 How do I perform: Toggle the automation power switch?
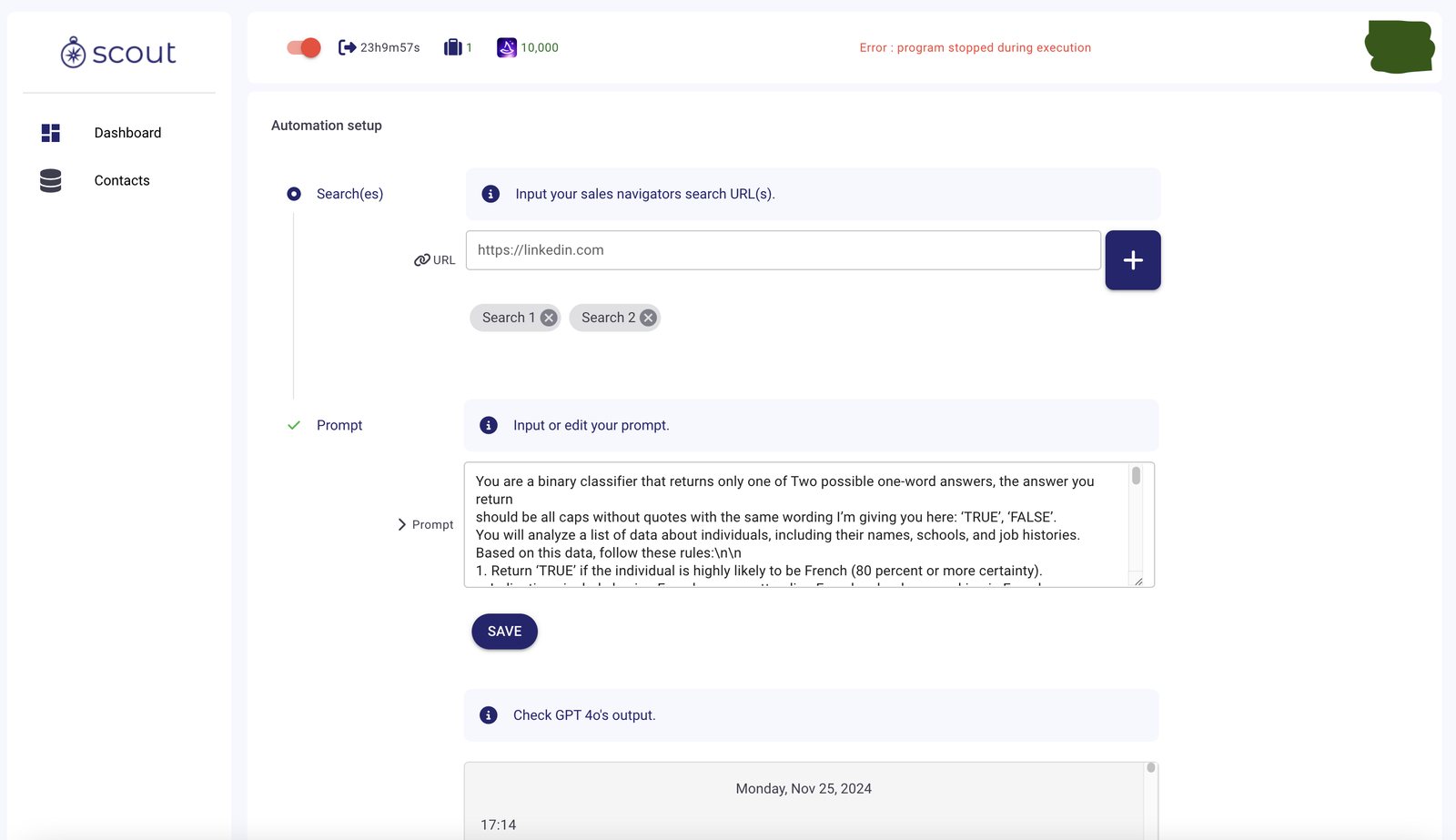[x=304, y=47]
